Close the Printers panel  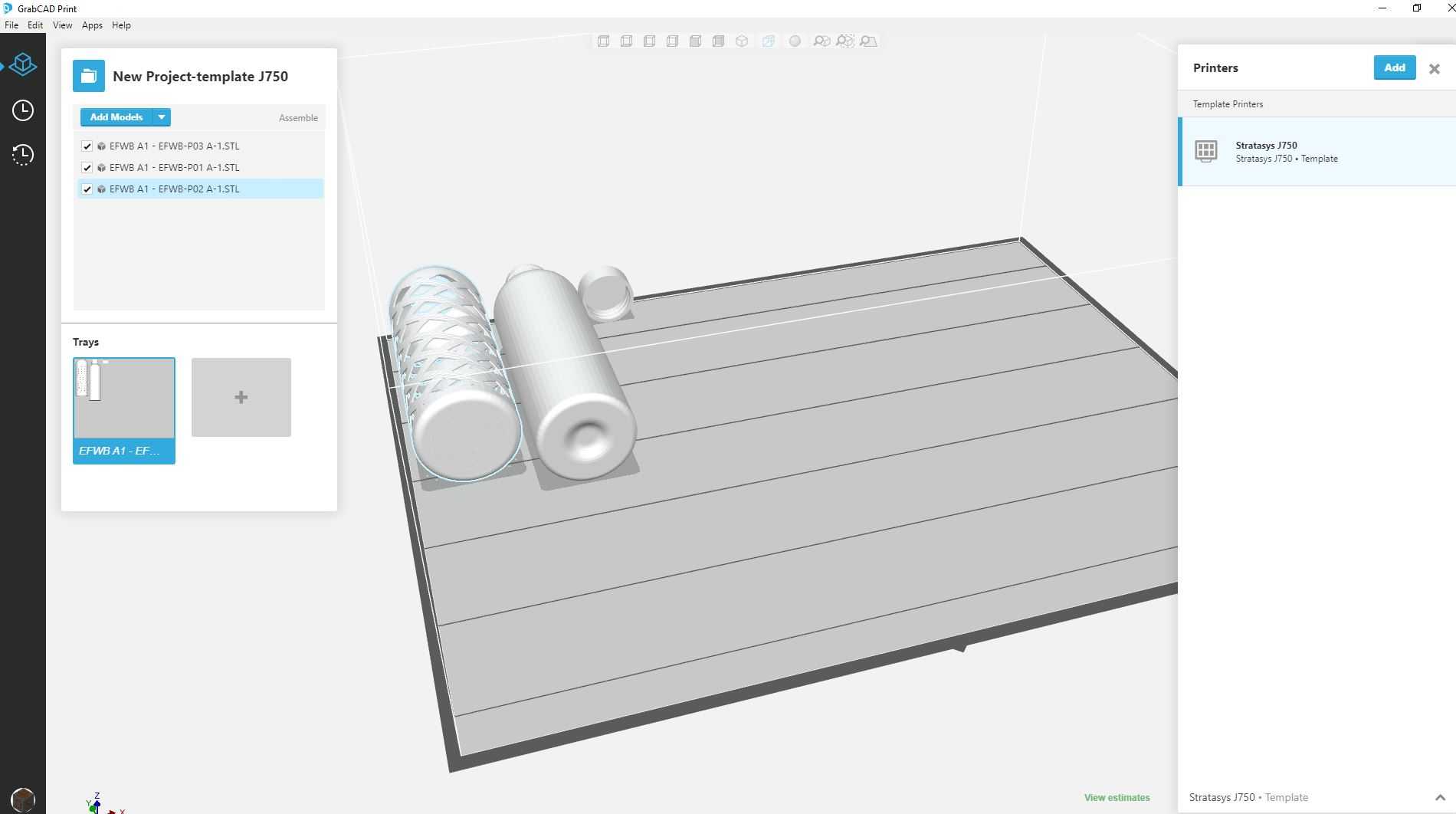[1435, 68]
